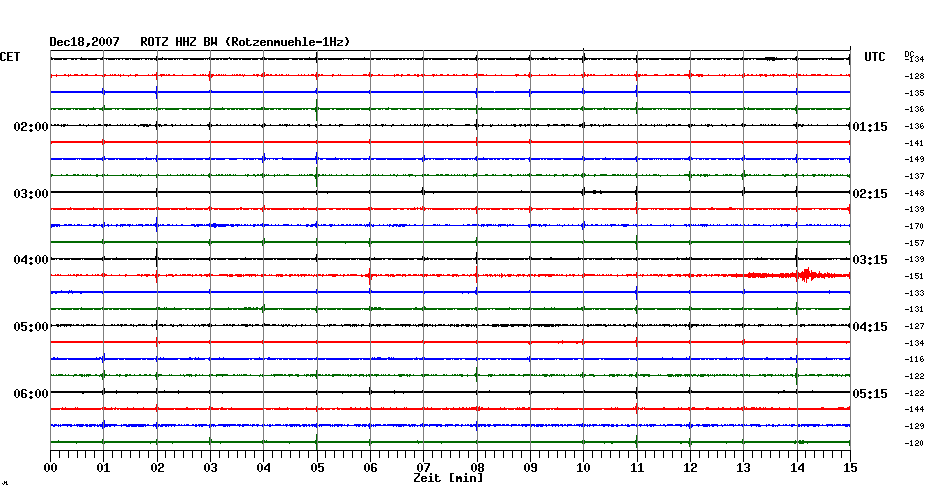Select the DC offset value -135
The image size is (930, 494).
(x=915, y=93)
